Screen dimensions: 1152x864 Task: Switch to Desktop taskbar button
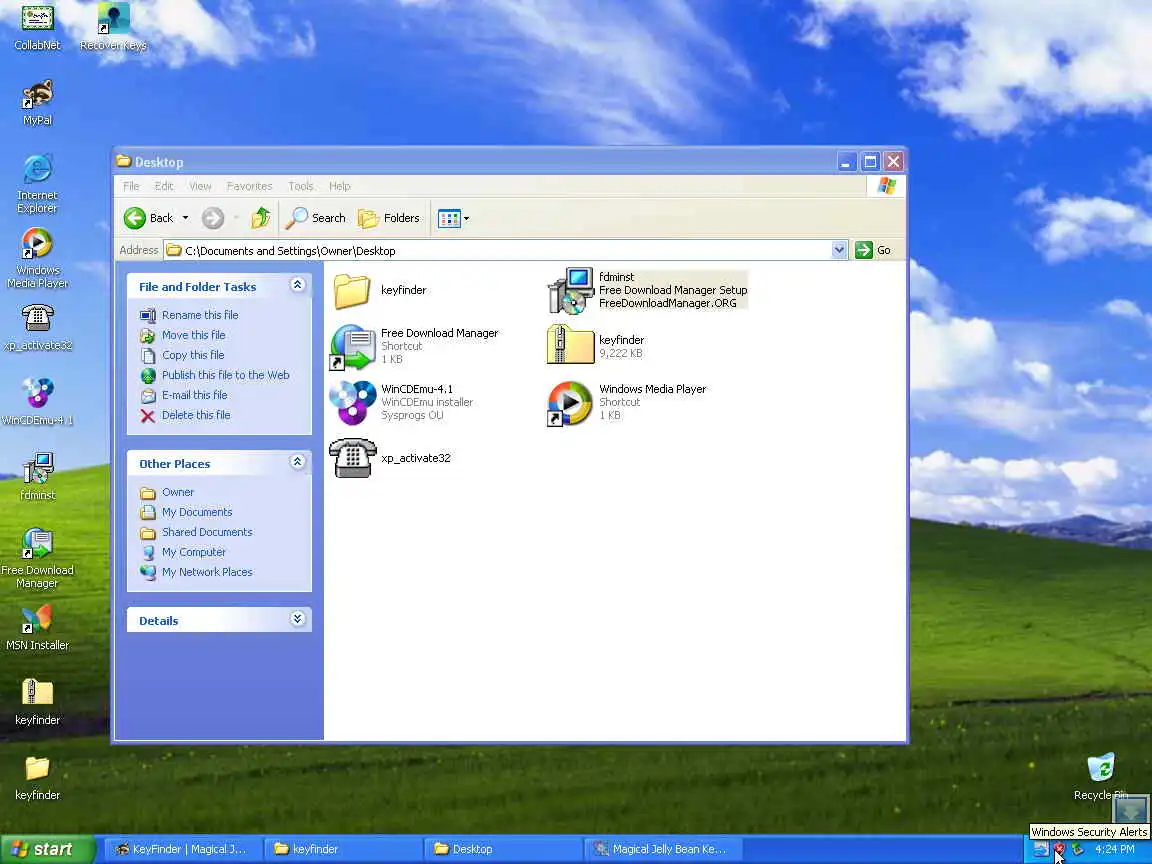coord(502,849)
